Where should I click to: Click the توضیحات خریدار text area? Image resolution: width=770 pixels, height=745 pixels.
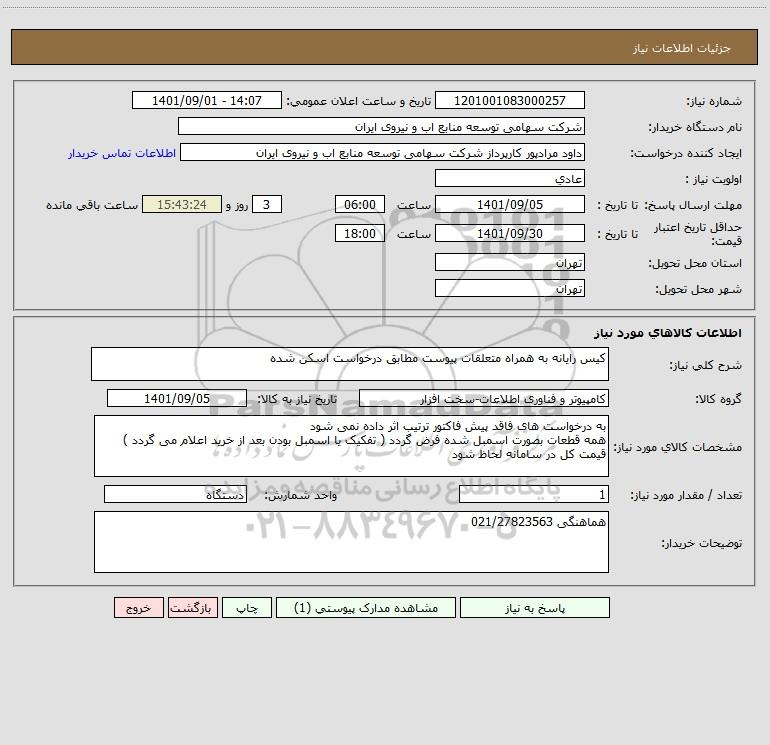(x=351, y=542)
